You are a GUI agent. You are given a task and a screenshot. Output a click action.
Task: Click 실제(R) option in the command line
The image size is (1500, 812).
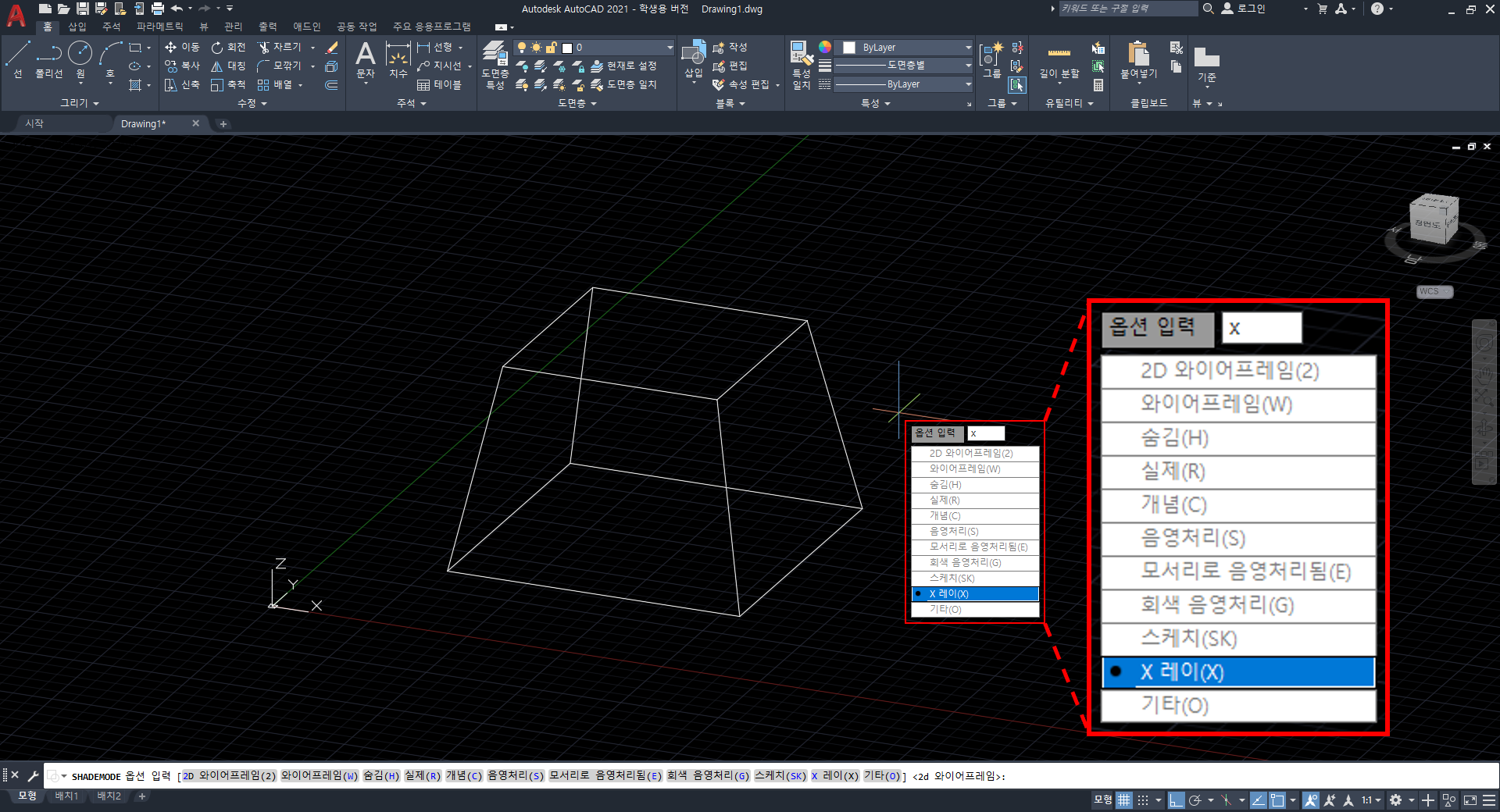[x=423, y=776]
